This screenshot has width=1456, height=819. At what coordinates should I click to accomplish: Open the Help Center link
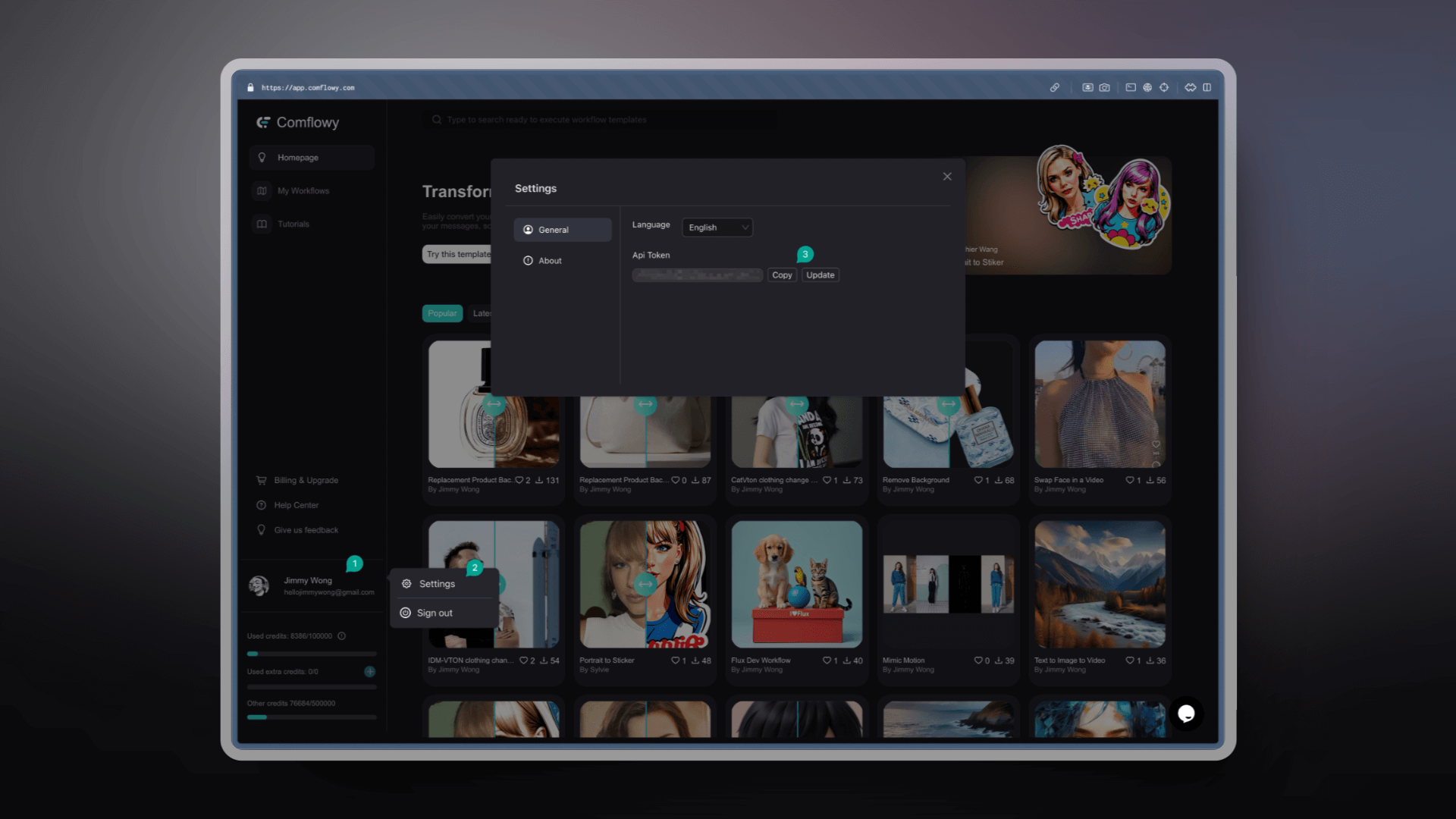coord(288,506)
